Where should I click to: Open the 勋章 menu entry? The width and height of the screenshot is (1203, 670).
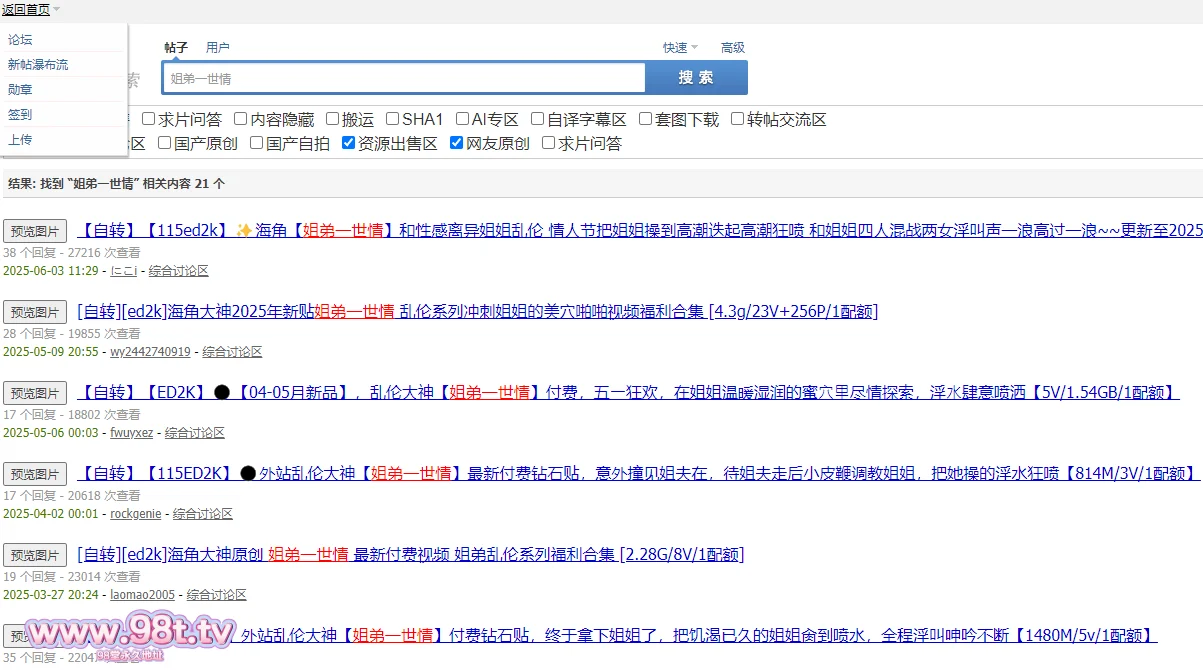(x=20, y=90)
